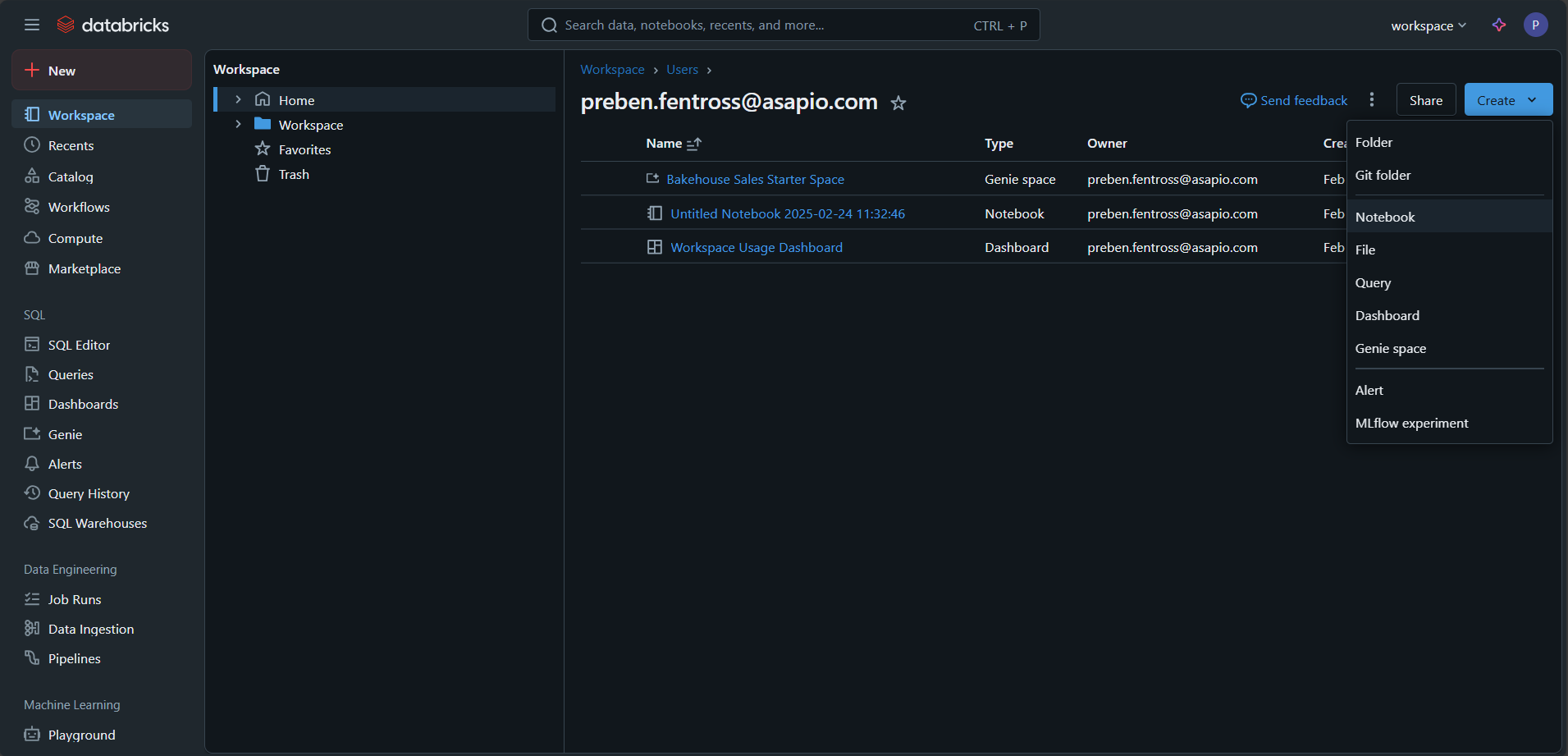Select Git folder from the Create menu
This screenshot has height=756, width=1568.
click(x=1449, y=175)
